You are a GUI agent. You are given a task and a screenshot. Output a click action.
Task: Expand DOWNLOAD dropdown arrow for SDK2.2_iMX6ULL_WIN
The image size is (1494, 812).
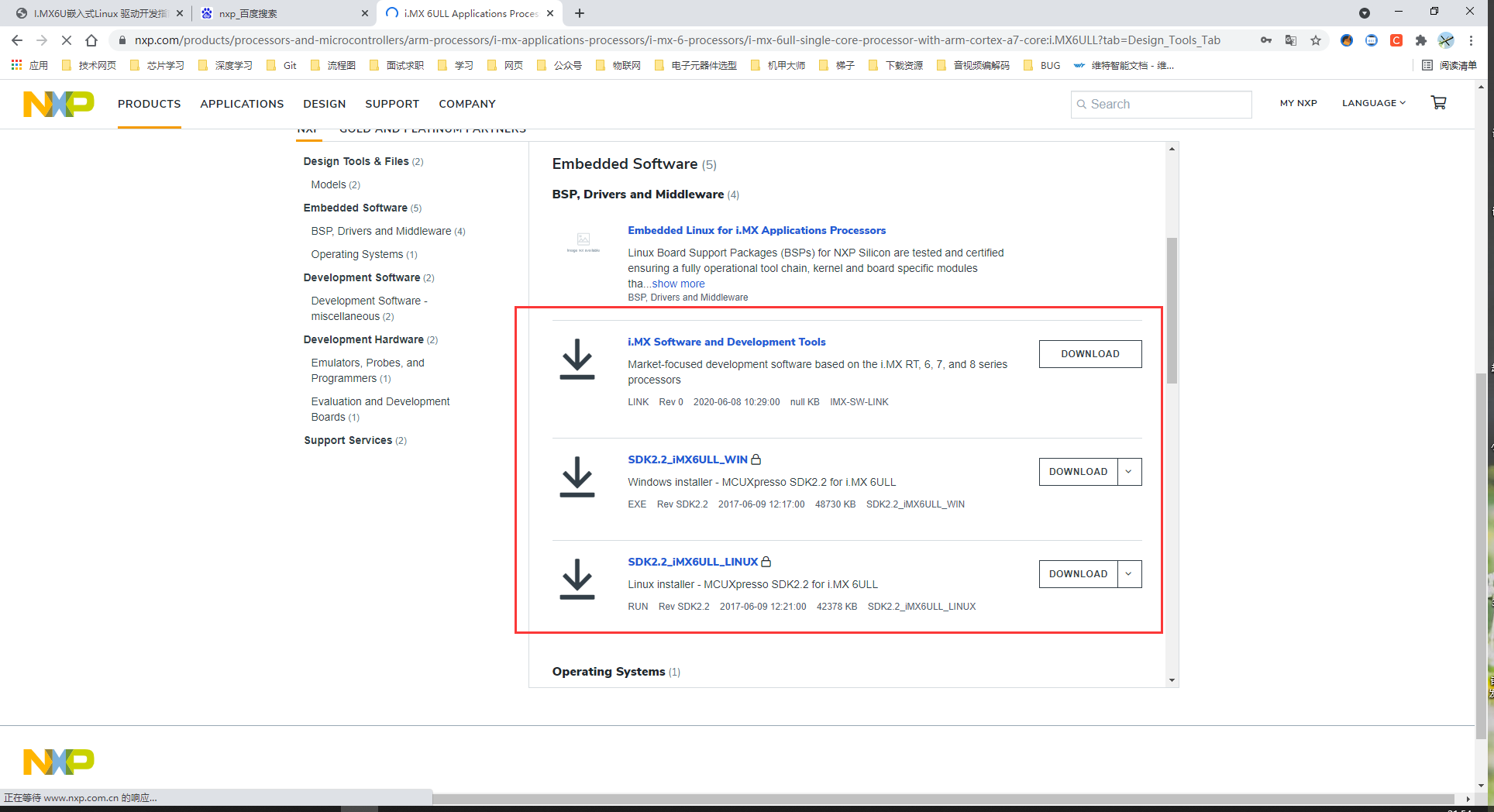point(1129,472)
